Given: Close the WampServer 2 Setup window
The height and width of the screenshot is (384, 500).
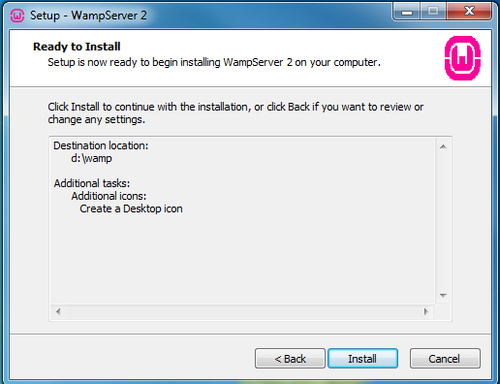Looking at the screenshot, I should pyautogui.click(x=469, y=12).
